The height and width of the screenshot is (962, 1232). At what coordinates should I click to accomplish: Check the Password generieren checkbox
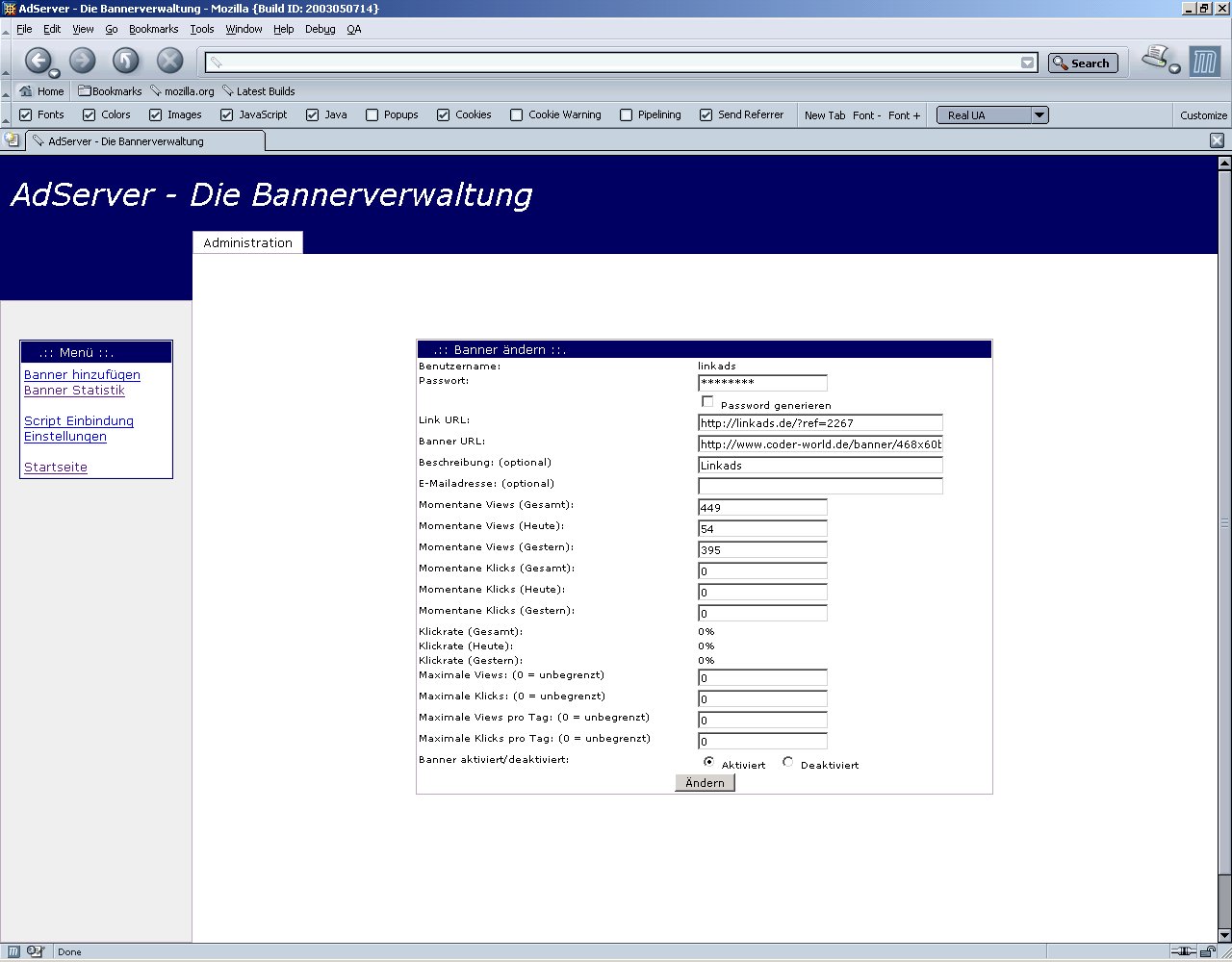click(708, 402)
